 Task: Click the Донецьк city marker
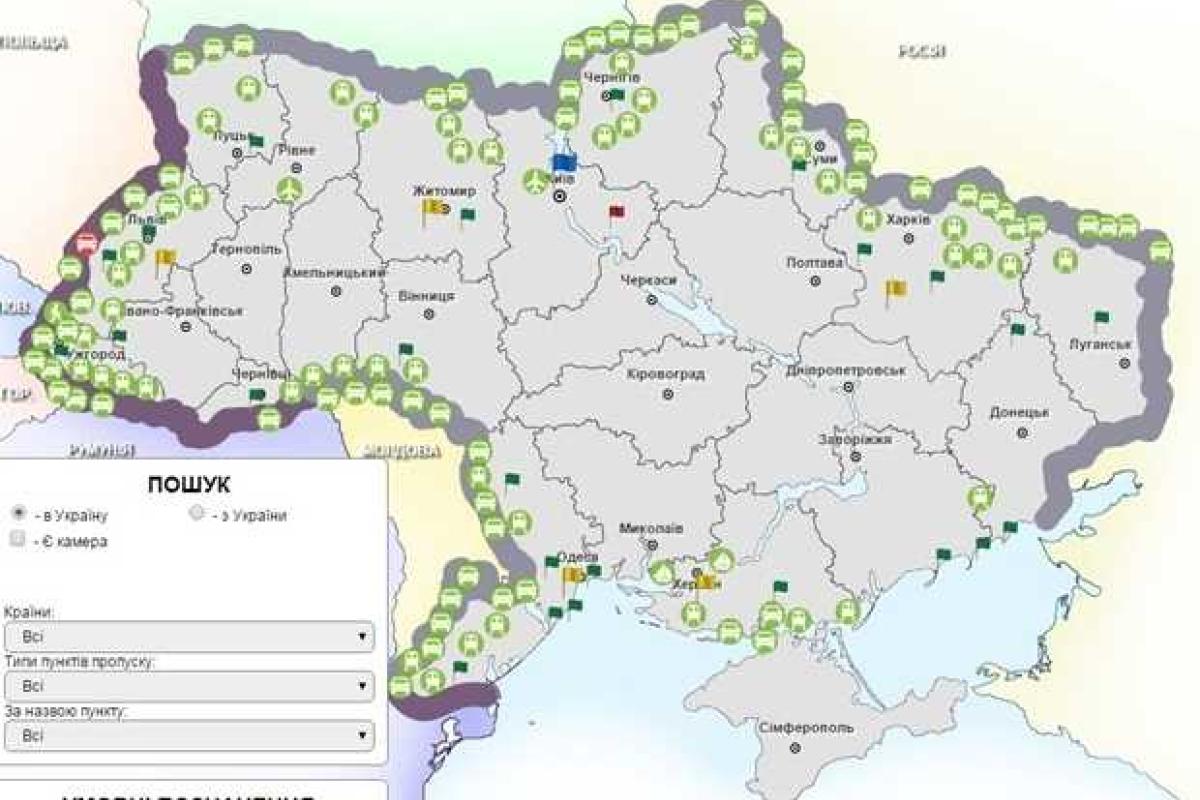pos(1022,432)
